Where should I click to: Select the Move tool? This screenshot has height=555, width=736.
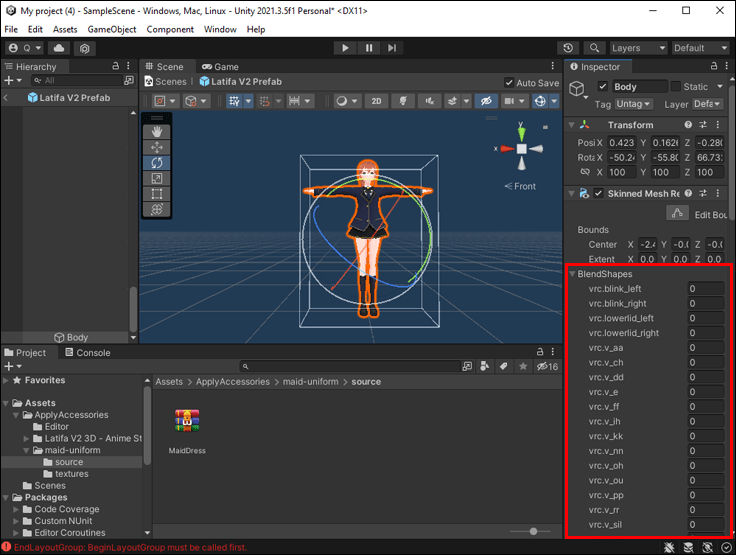(157, 147)
